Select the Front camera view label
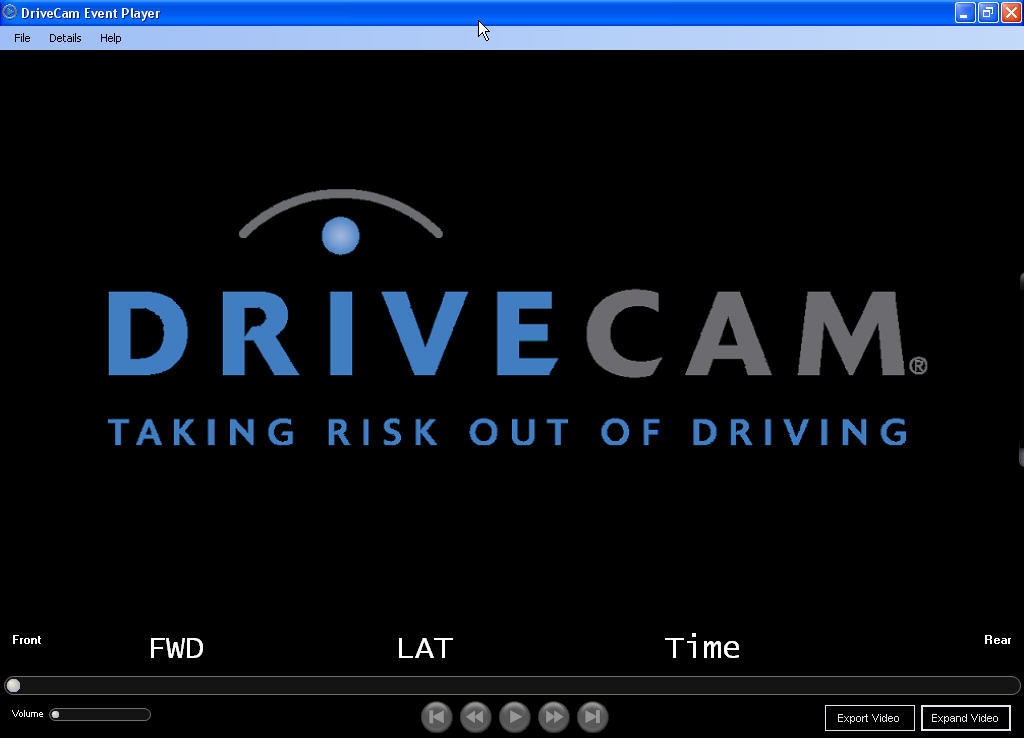The height and width of the screenshot is (738, 1024). 26,640
